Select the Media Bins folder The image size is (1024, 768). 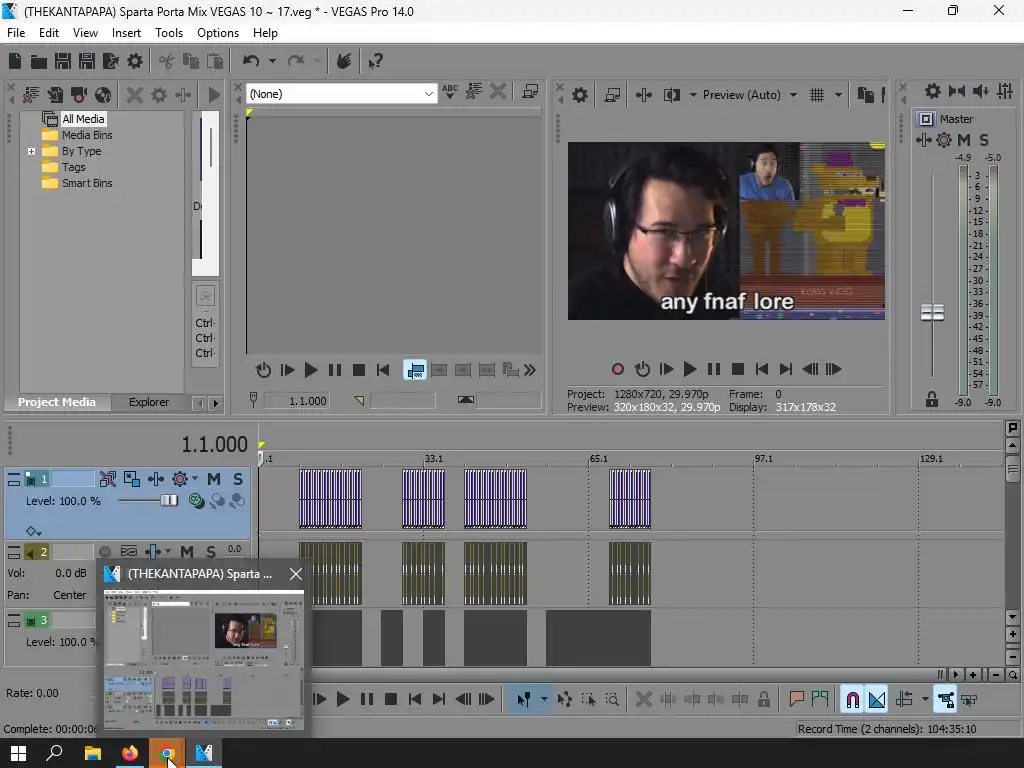(87, 135)
